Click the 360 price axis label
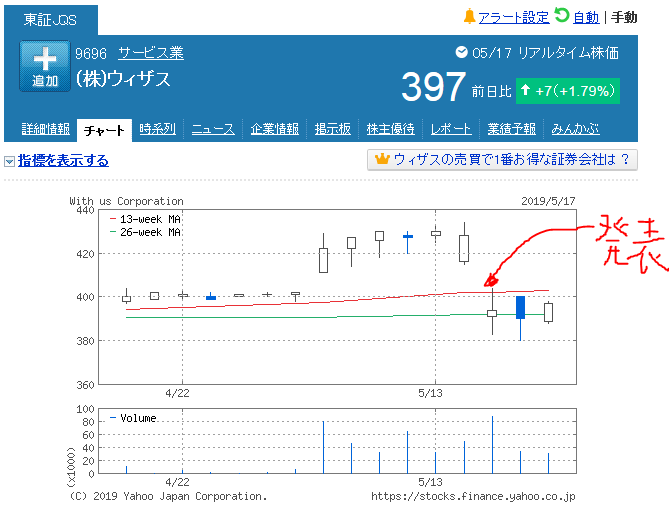669x512 pixels. click(x=85, y=385)
